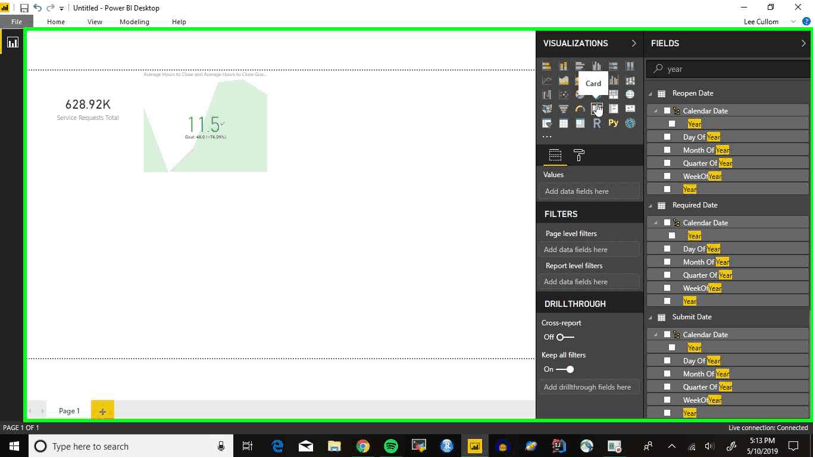Image resolution: width=815 pixels, height=458 pixels.
Task: Select the Clustered column chart visualization
Action: pyautogui.click(x=597, y=66)
